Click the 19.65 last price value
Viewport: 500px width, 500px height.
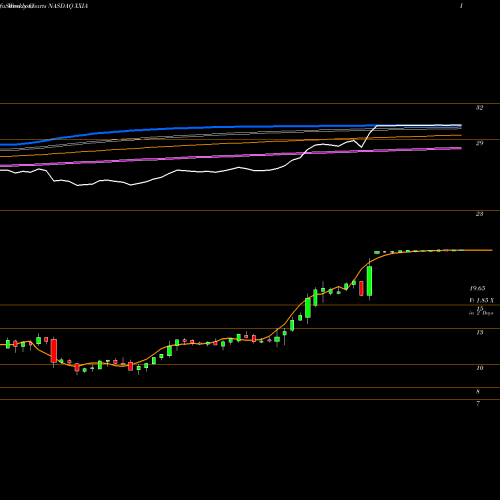tap(477, 288)
